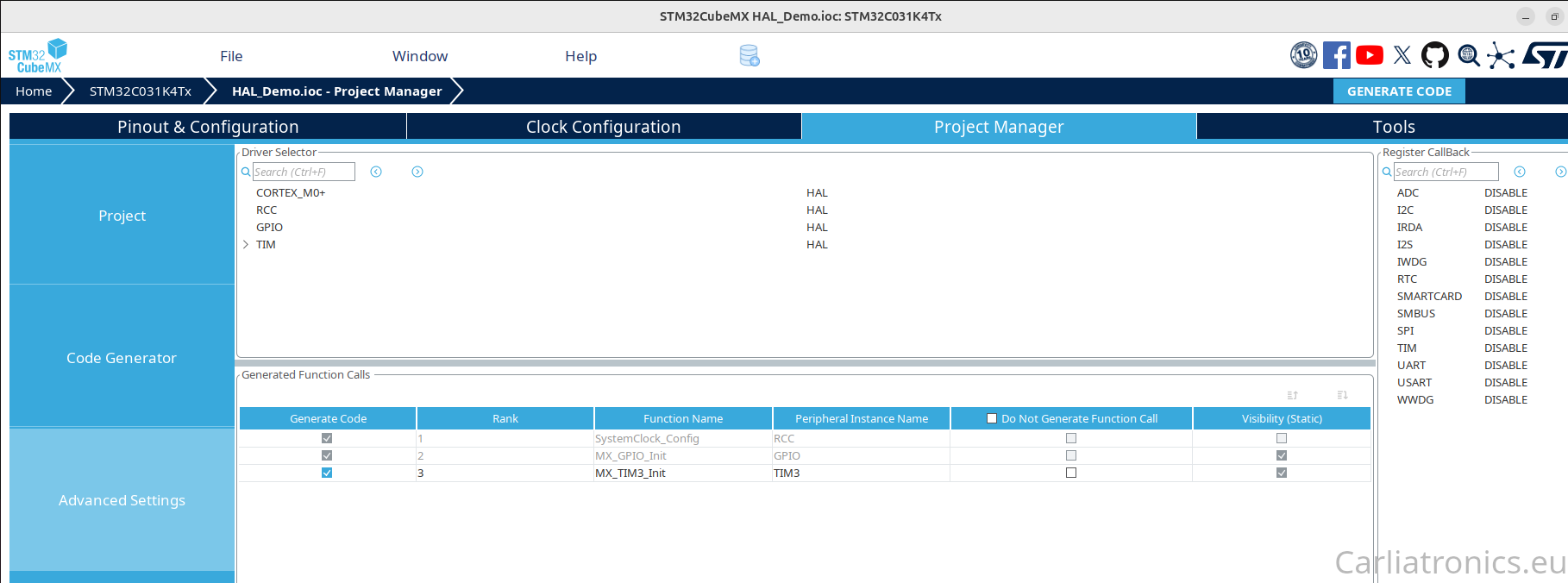Minimize the STM32CubeMX window

[1526, 16]
